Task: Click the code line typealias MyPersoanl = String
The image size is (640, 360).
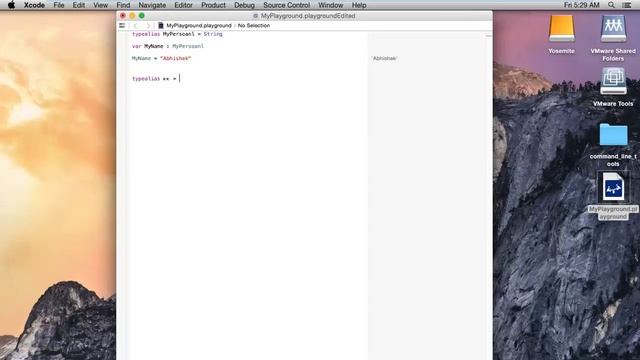Action: point(177,34)
